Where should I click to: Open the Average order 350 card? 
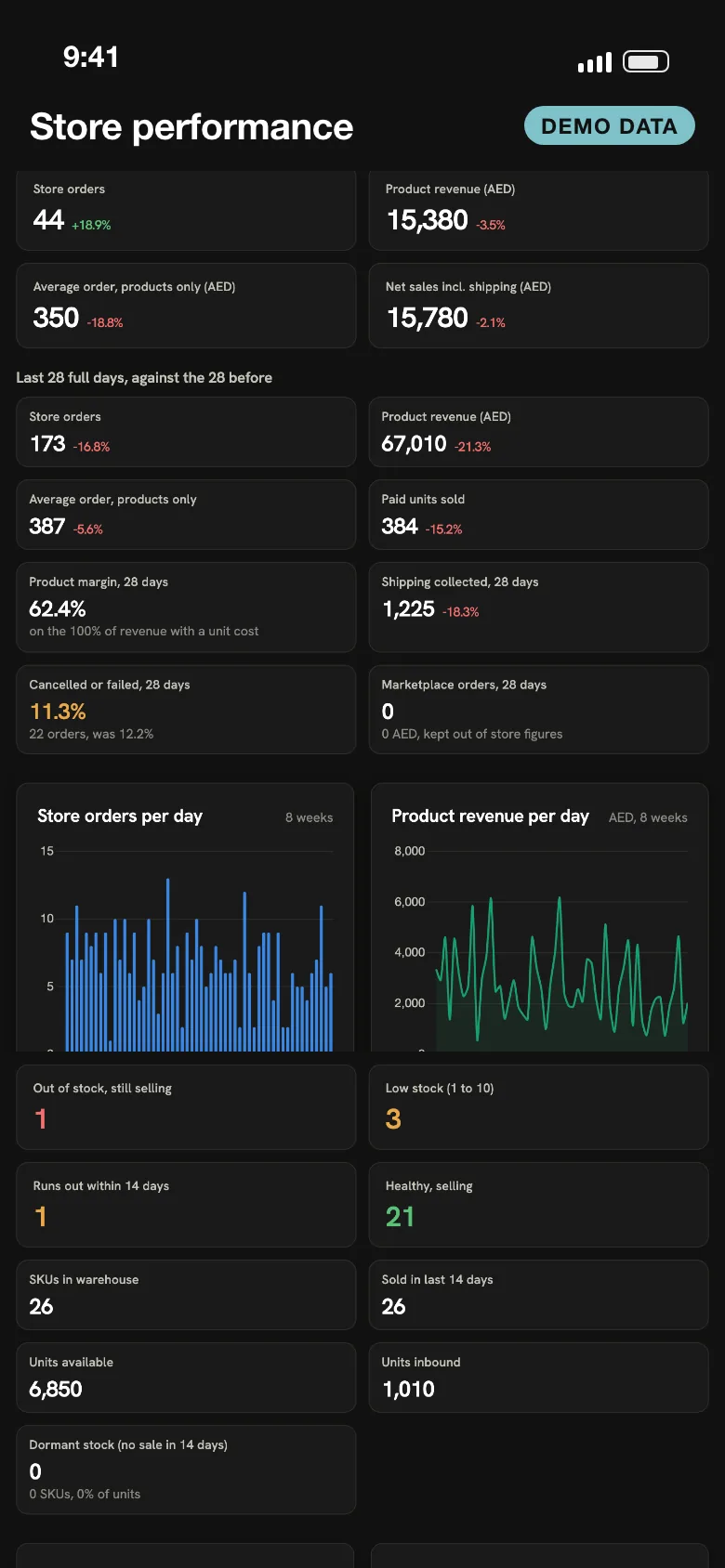tap(186, 306)
